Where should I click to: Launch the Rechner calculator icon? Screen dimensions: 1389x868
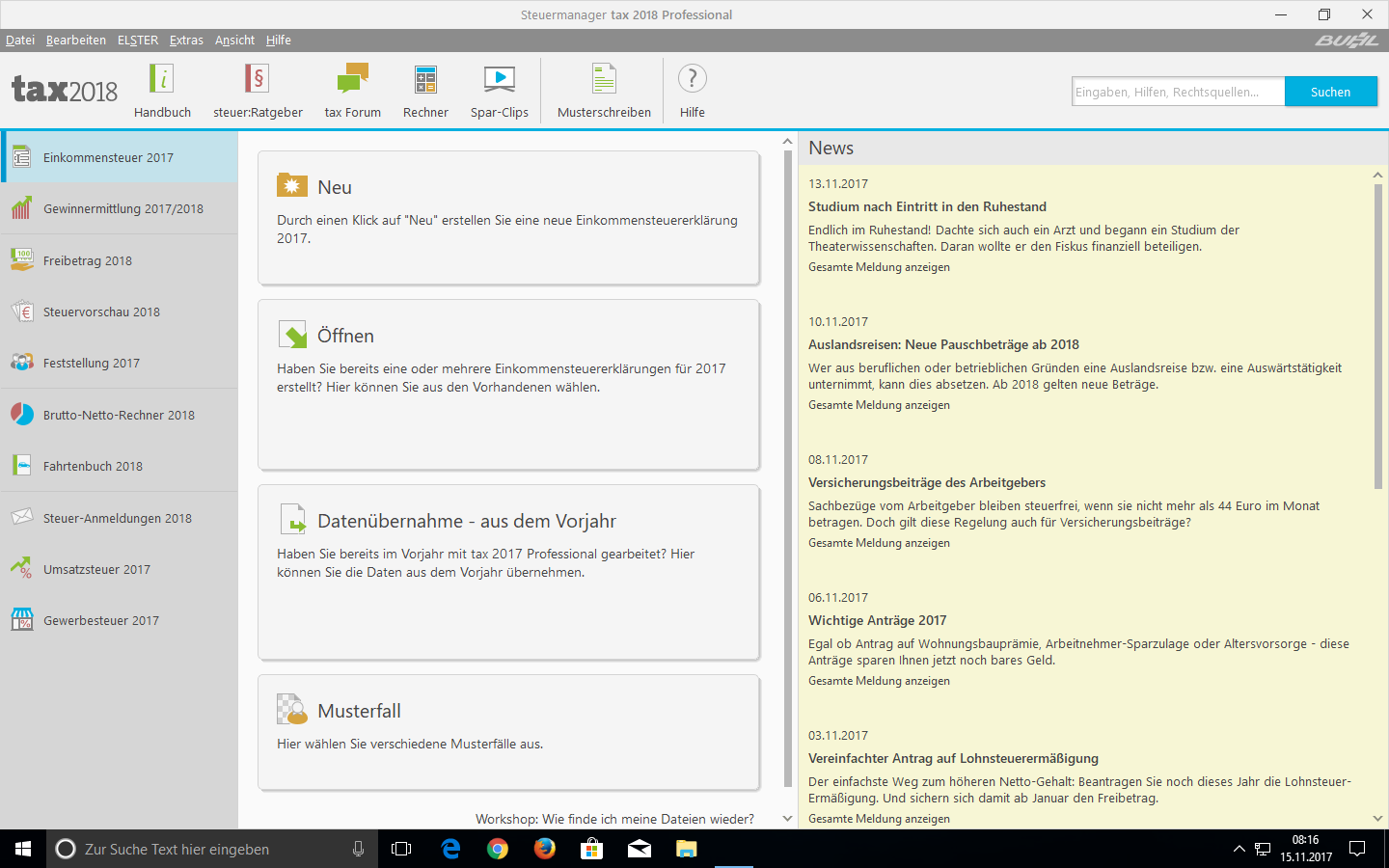point(425,79)
